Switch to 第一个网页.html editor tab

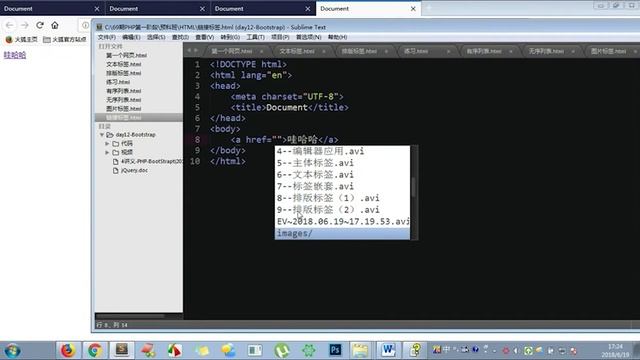(x=231, y=51)
